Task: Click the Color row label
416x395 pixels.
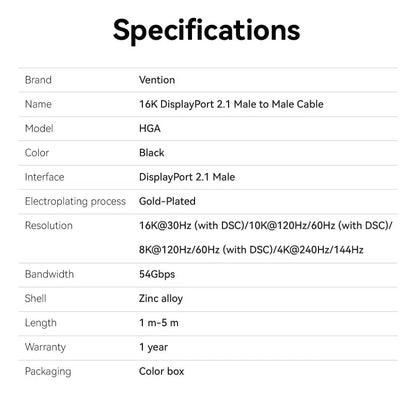Action: 37,153
